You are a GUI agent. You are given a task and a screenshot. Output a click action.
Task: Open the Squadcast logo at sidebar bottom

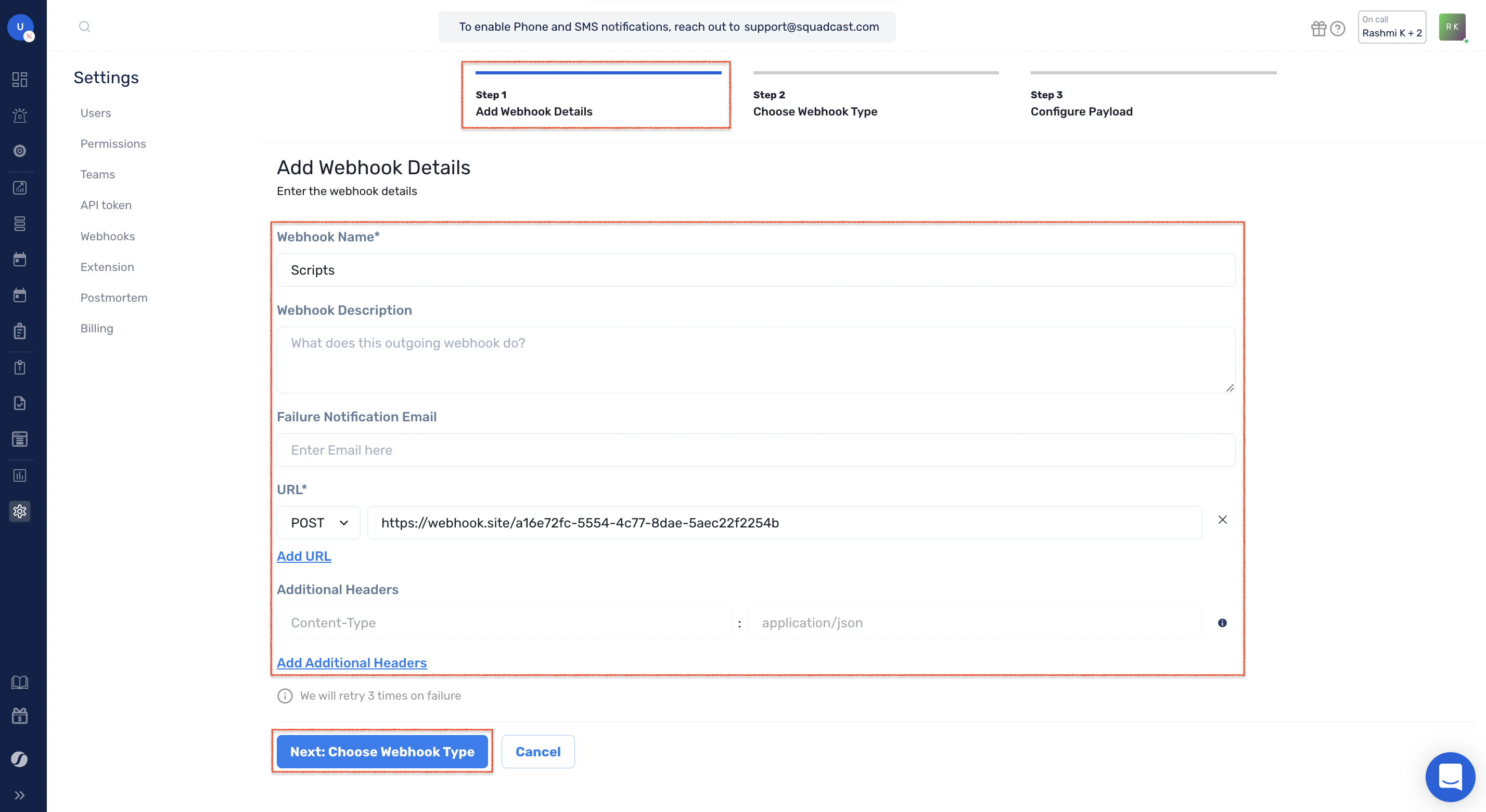tap(20, 759)
